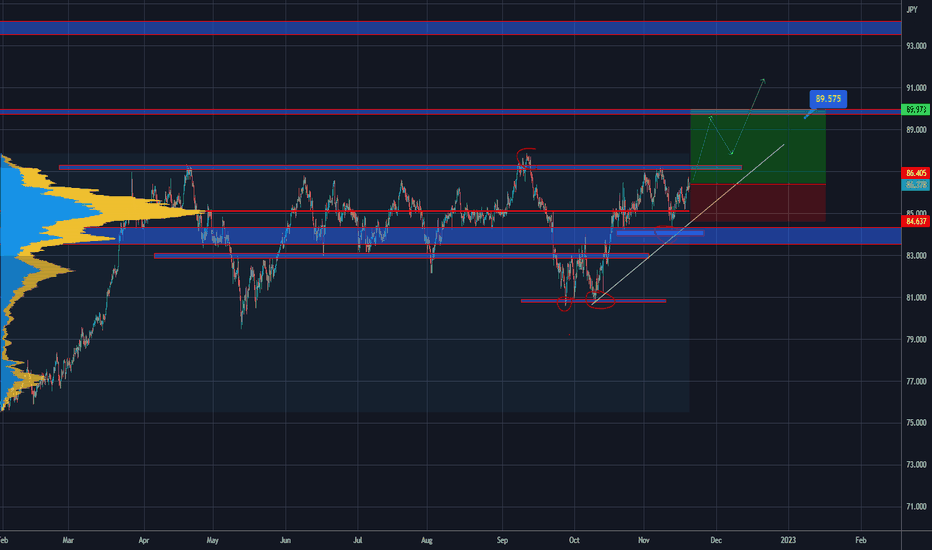The image size is (932, 550).
Task: Click the Sep label on time axis
Action: (502, 540)
